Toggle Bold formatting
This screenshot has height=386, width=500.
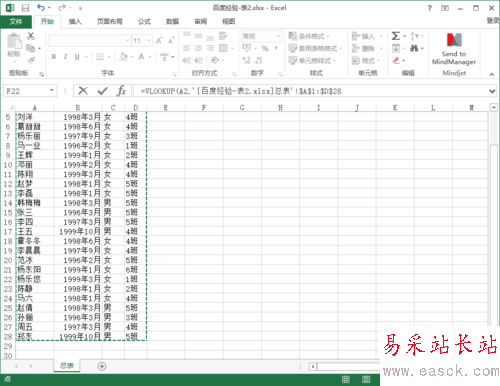pos(54,57)
